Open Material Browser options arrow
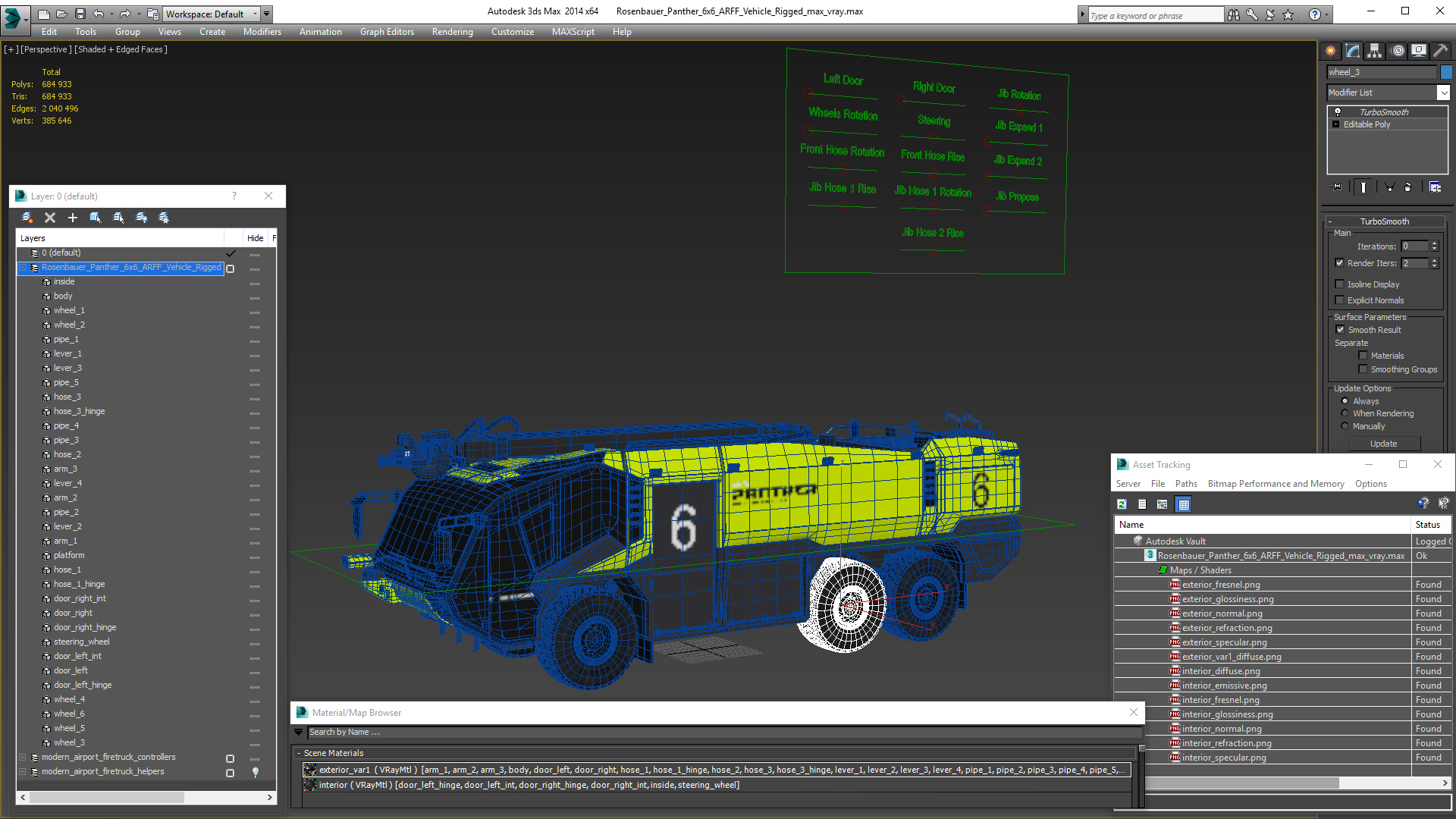 298,733
